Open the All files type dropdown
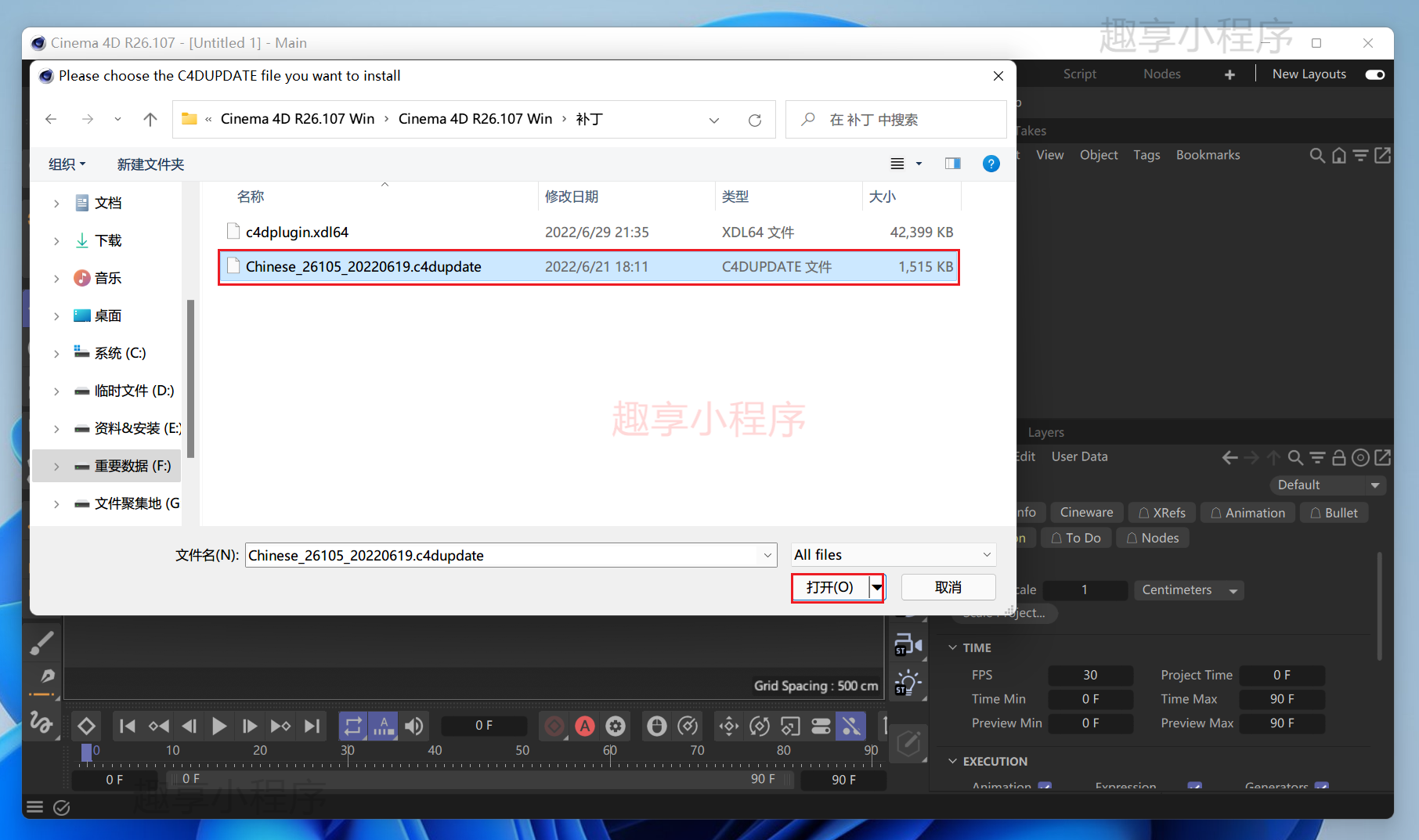 (893, 555)
